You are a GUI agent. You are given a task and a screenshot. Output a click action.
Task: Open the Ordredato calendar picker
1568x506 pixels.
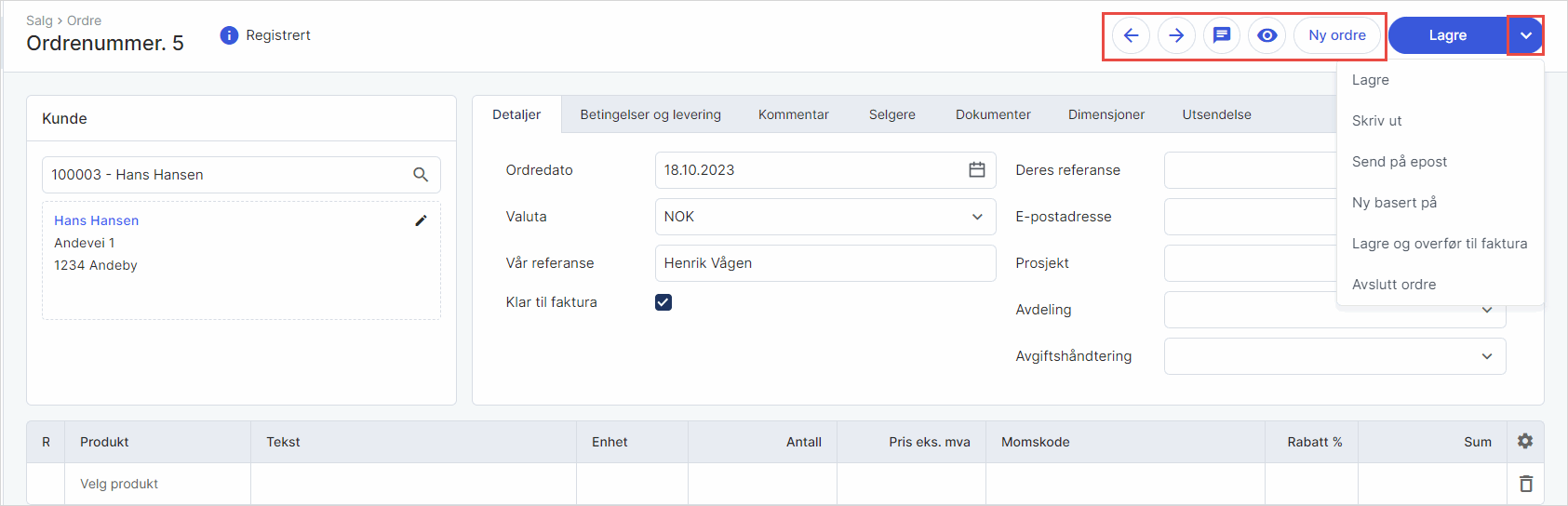976,170
